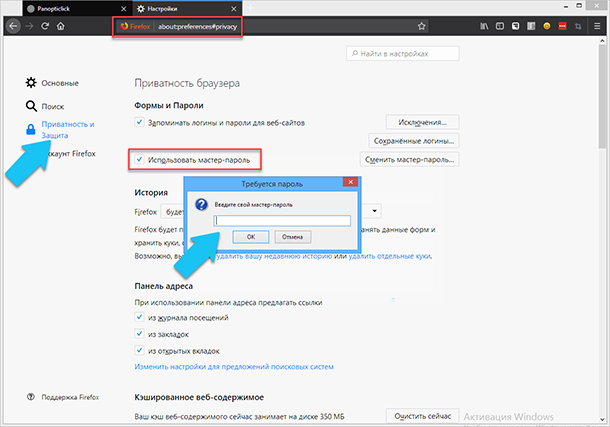Show sidebars toolbar icon

point(500,26)
